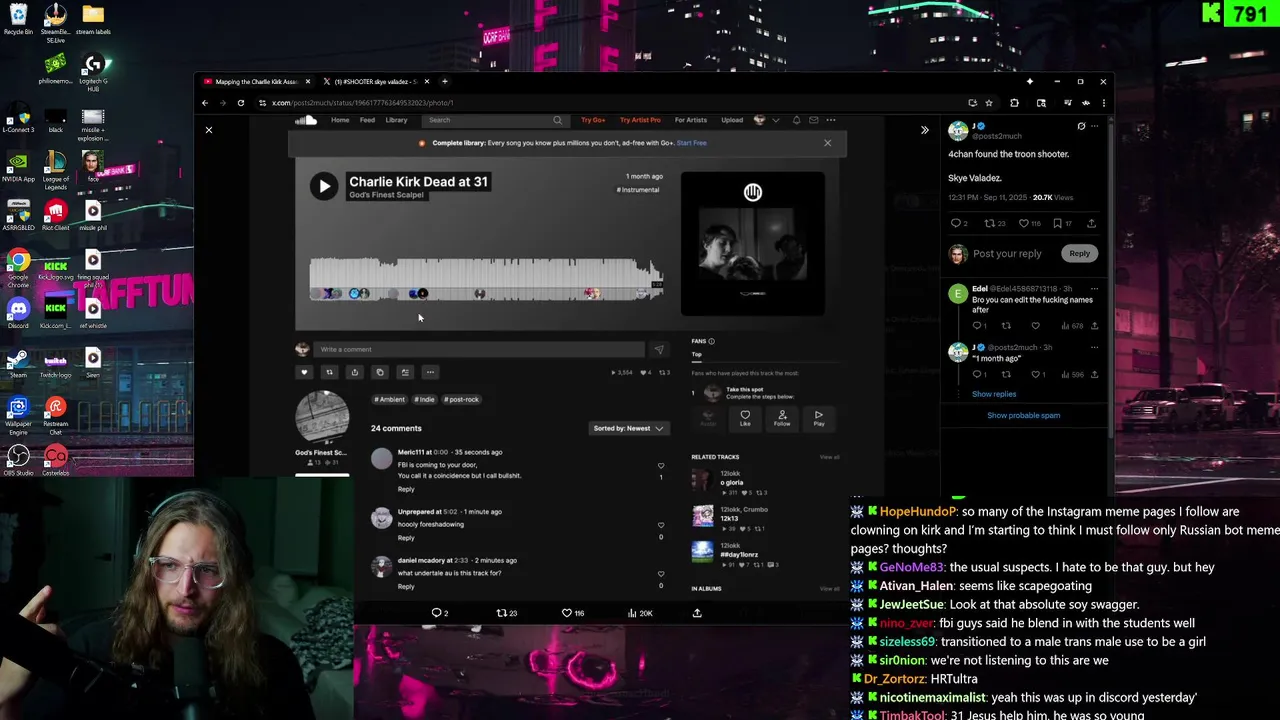Expand the SoundCloud profile avatar dropdown
The height and width of the screenshot is (720, 1280).
tap(766, 120)
